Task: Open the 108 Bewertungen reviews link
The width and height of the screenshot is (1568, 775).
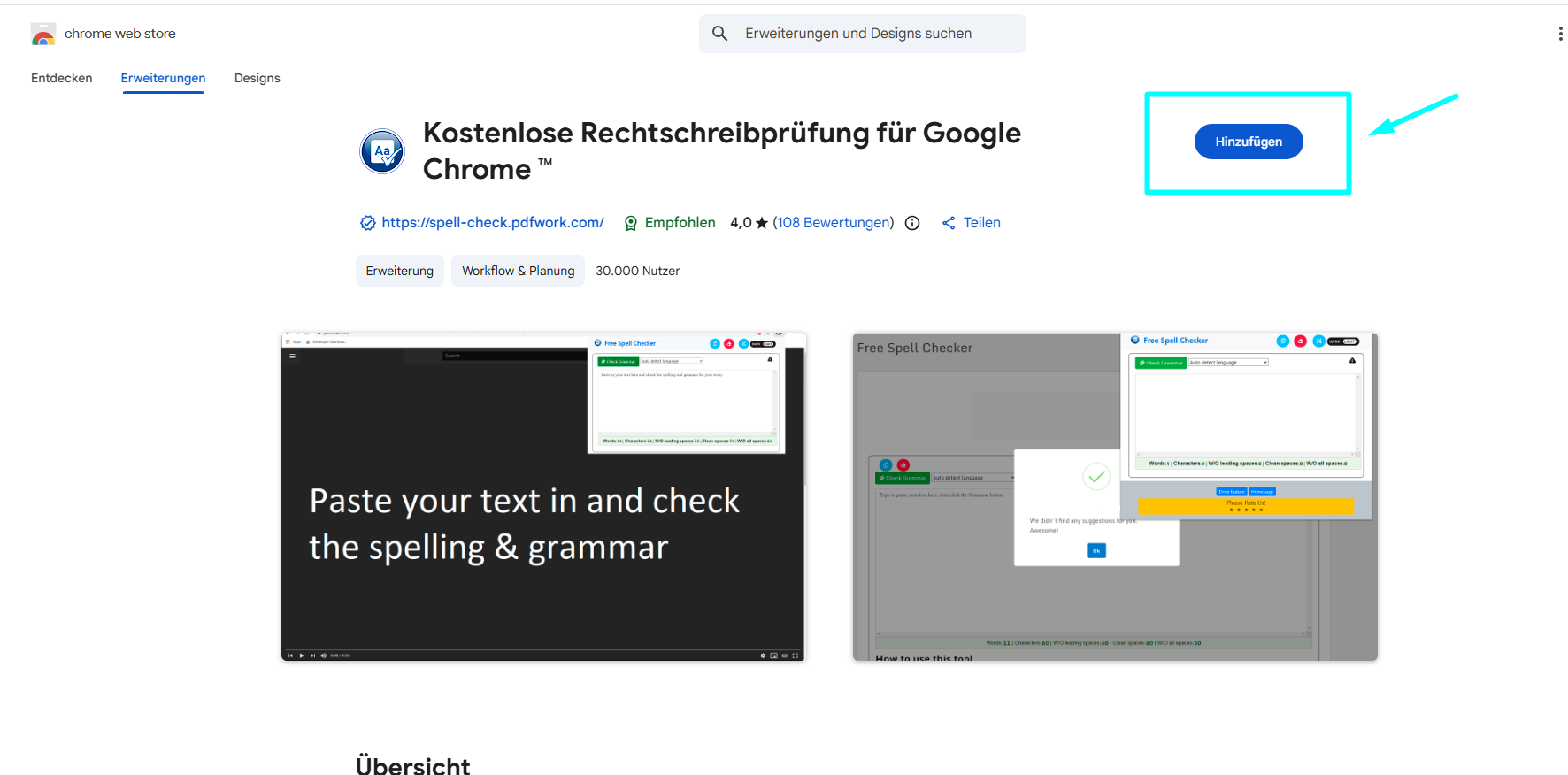Action: click(834, 223)
